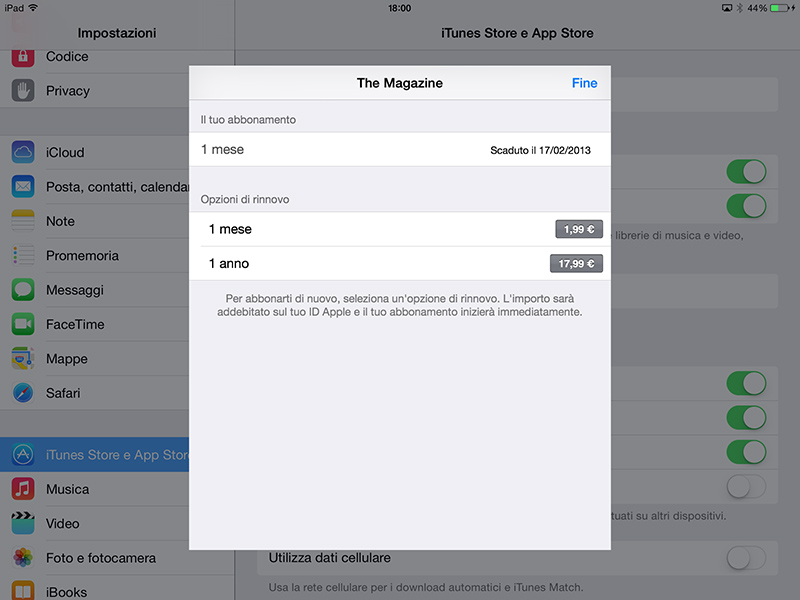Tap the 'Scaduto il 17/02/2013' expiry text
This screenshot has width=800, height=600.
coord(540,150)
